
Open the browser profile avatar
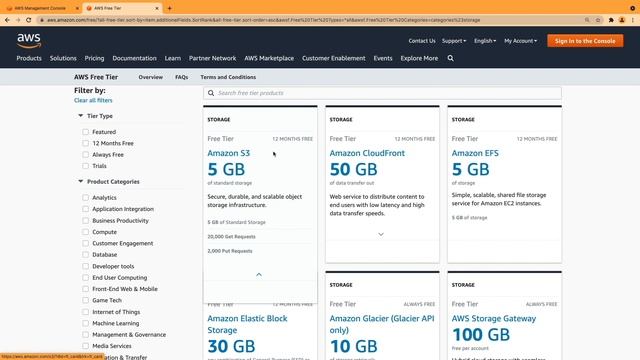tap(622, 20)
